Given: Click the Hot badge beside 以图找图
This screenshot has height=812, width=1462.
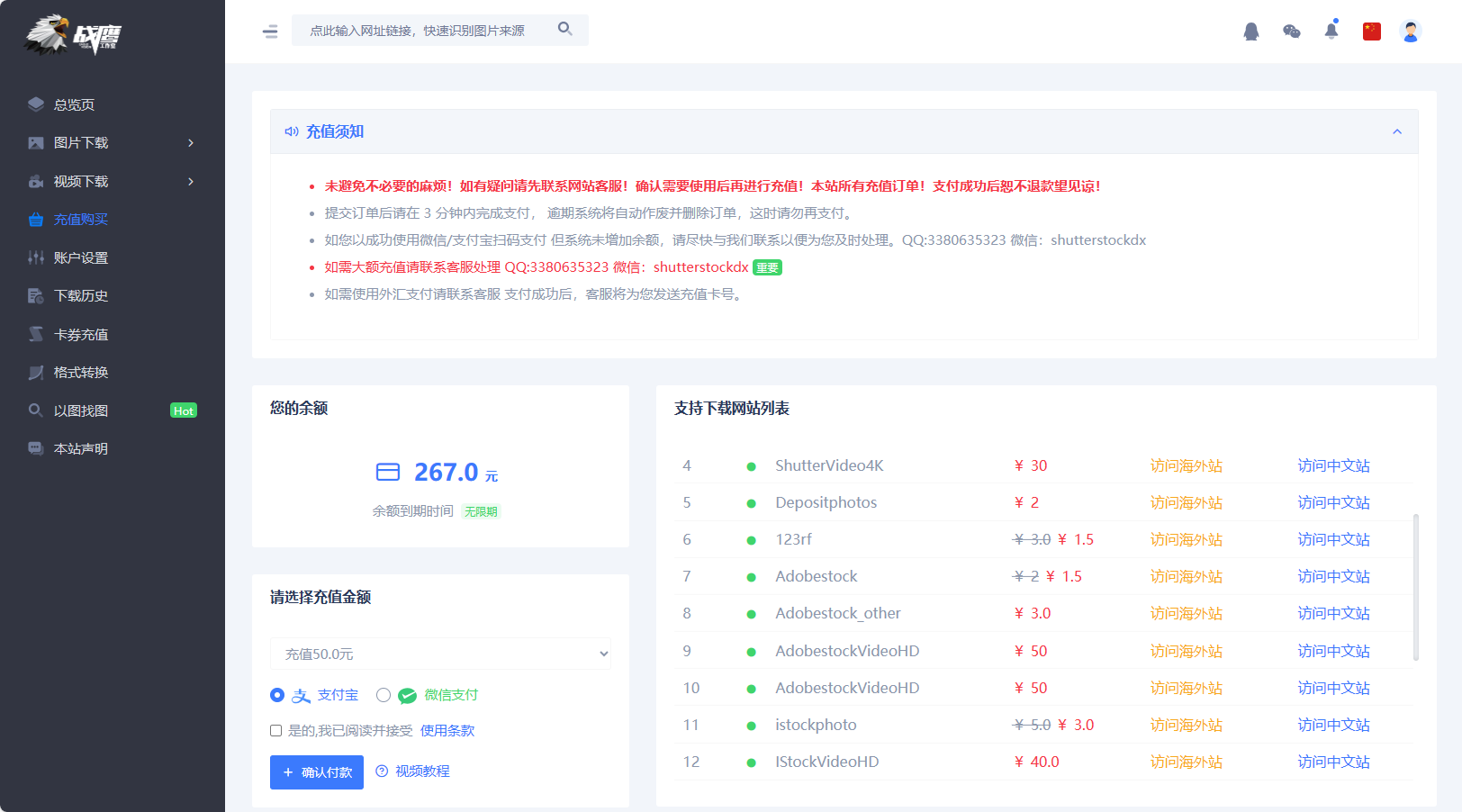Looking at the screenshot, I should [x=184, y=411].
